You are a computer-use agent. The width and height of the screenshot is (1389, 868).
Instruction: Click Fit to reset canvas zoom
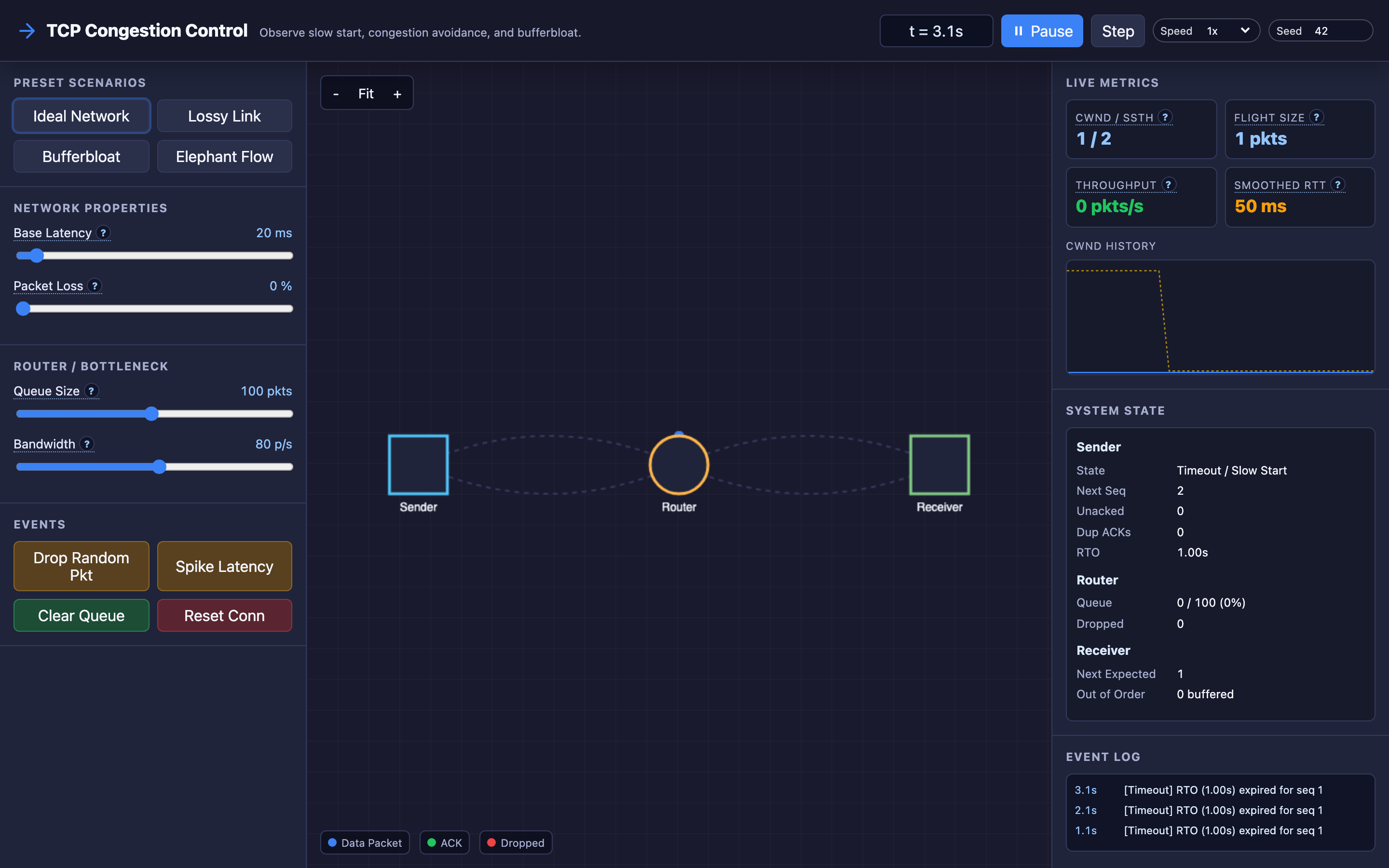(x=366, y=94)
